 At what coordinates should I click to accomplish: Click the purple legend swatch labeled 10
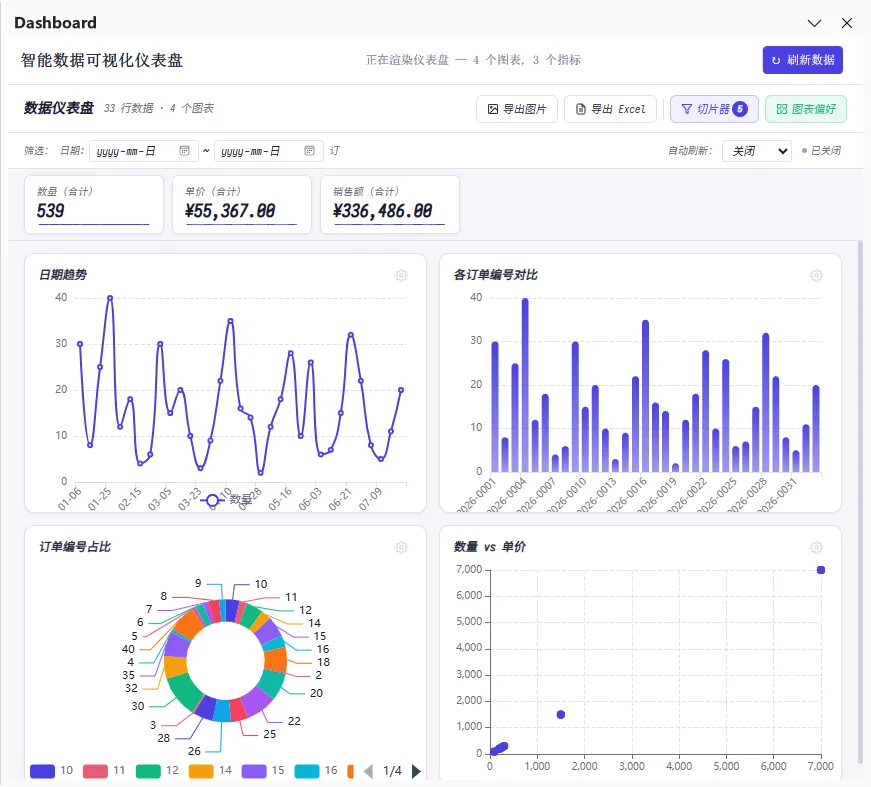(x=42, y=771)
